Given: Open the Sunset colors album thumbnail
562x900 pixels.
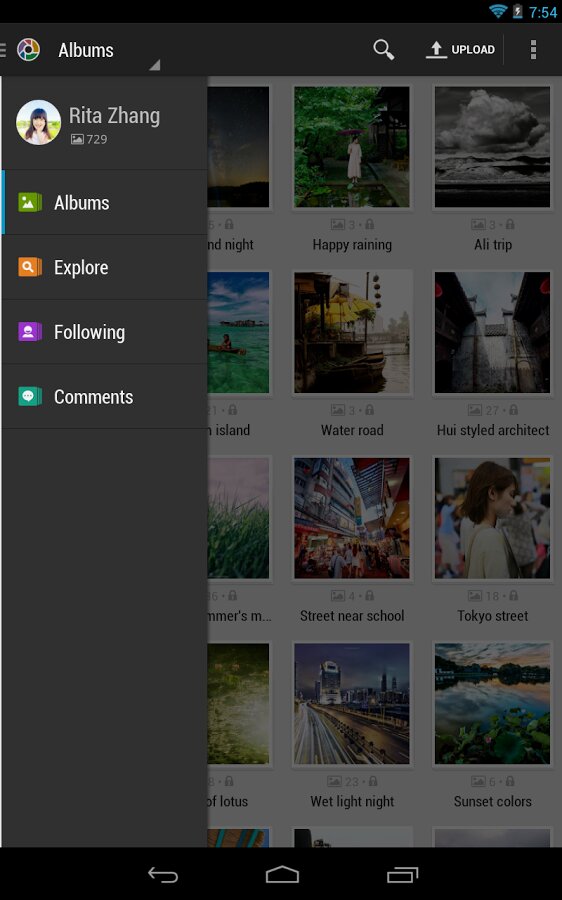Looking at the screenshot, I should click(x=493, y=703).
